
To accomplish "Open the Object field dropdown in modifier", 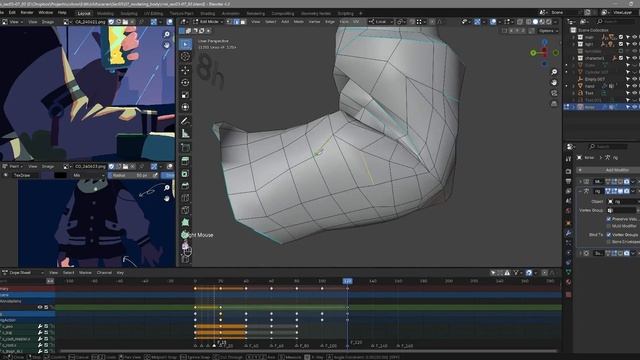I will (x=623, y=202).
